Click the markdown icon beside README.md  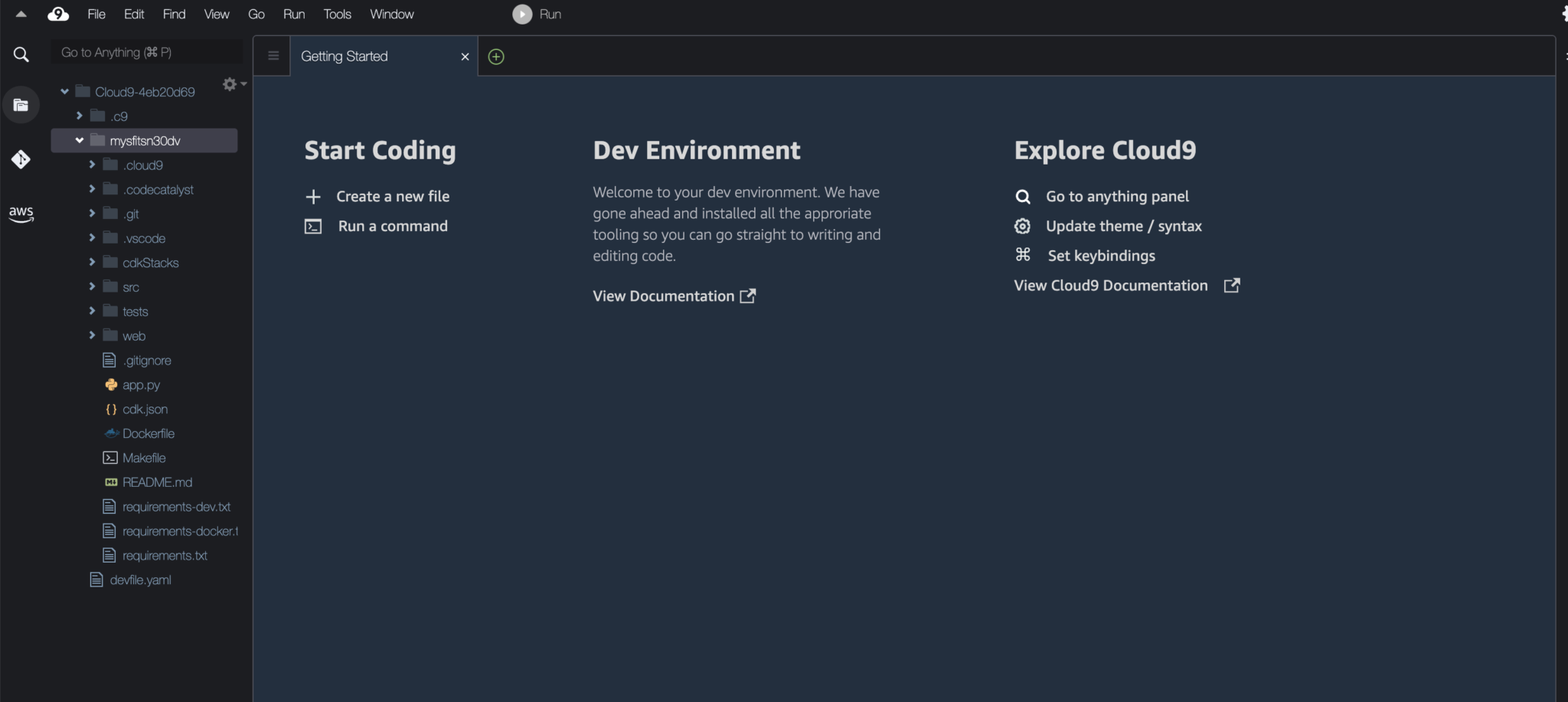(110, 482)
